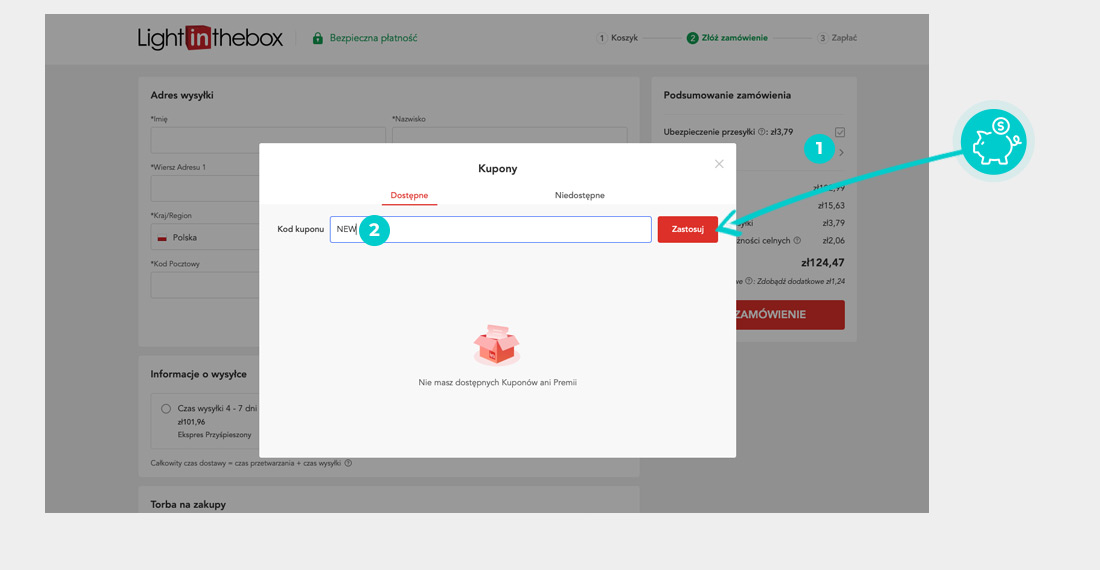This screenshot has width=1100, height=570.
Task: Toggle the shipping insurance checkbox
Action: (840, 132)
